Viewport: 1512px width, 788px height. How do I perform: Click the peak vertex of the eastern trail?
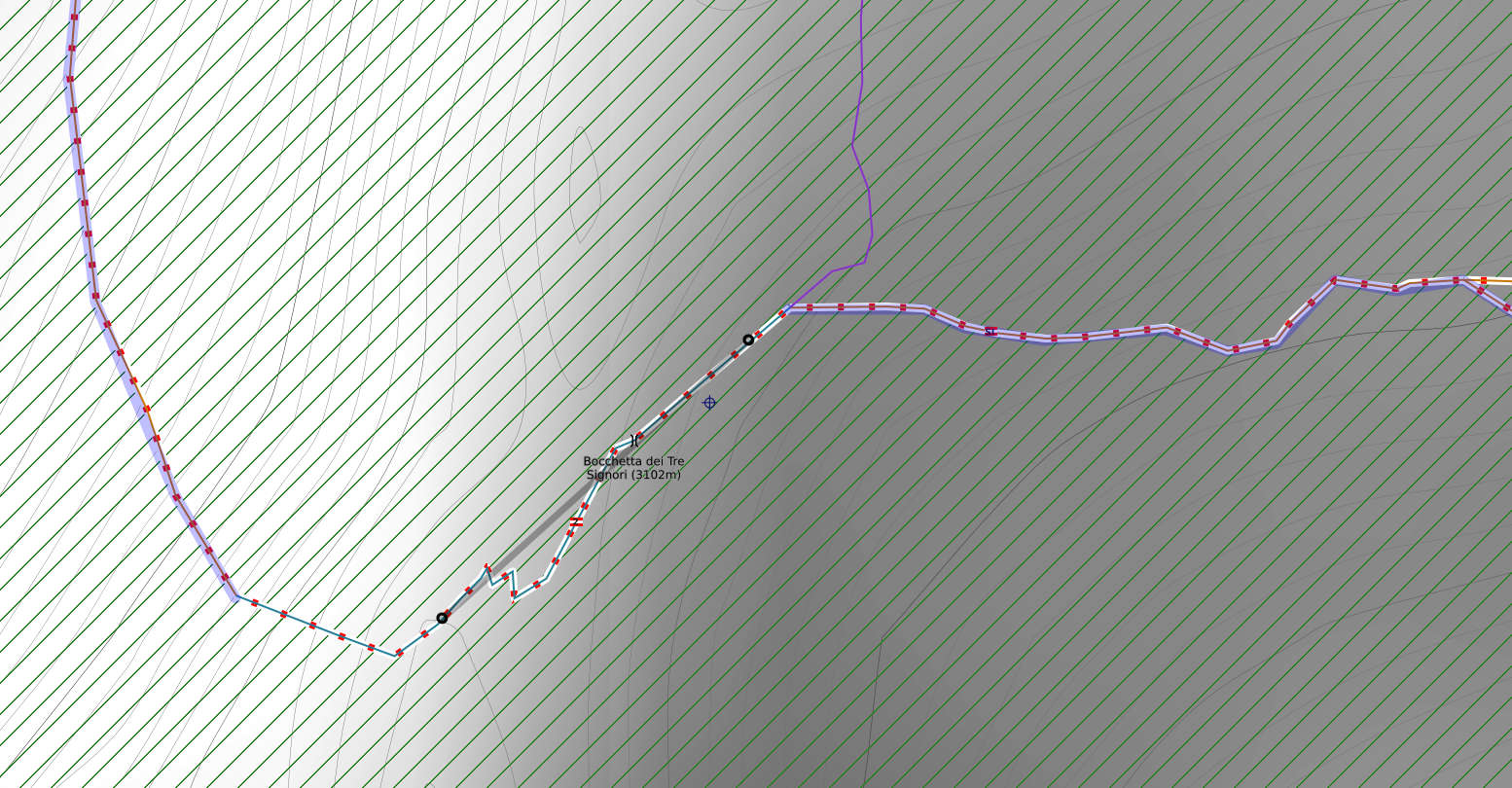tap(1334, 278)
